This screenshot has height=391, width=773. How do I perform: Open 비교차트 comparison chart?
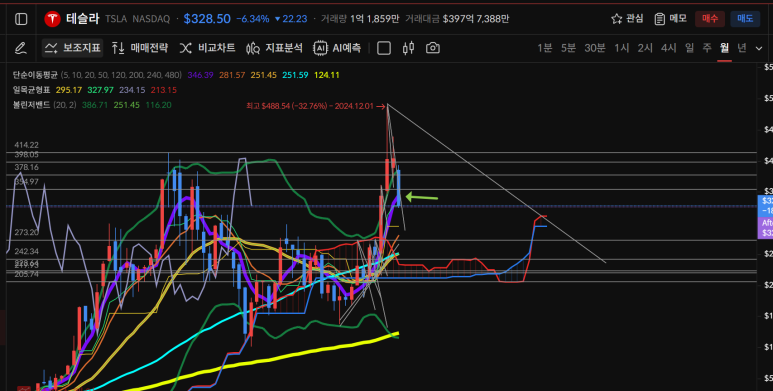(207, 48)
